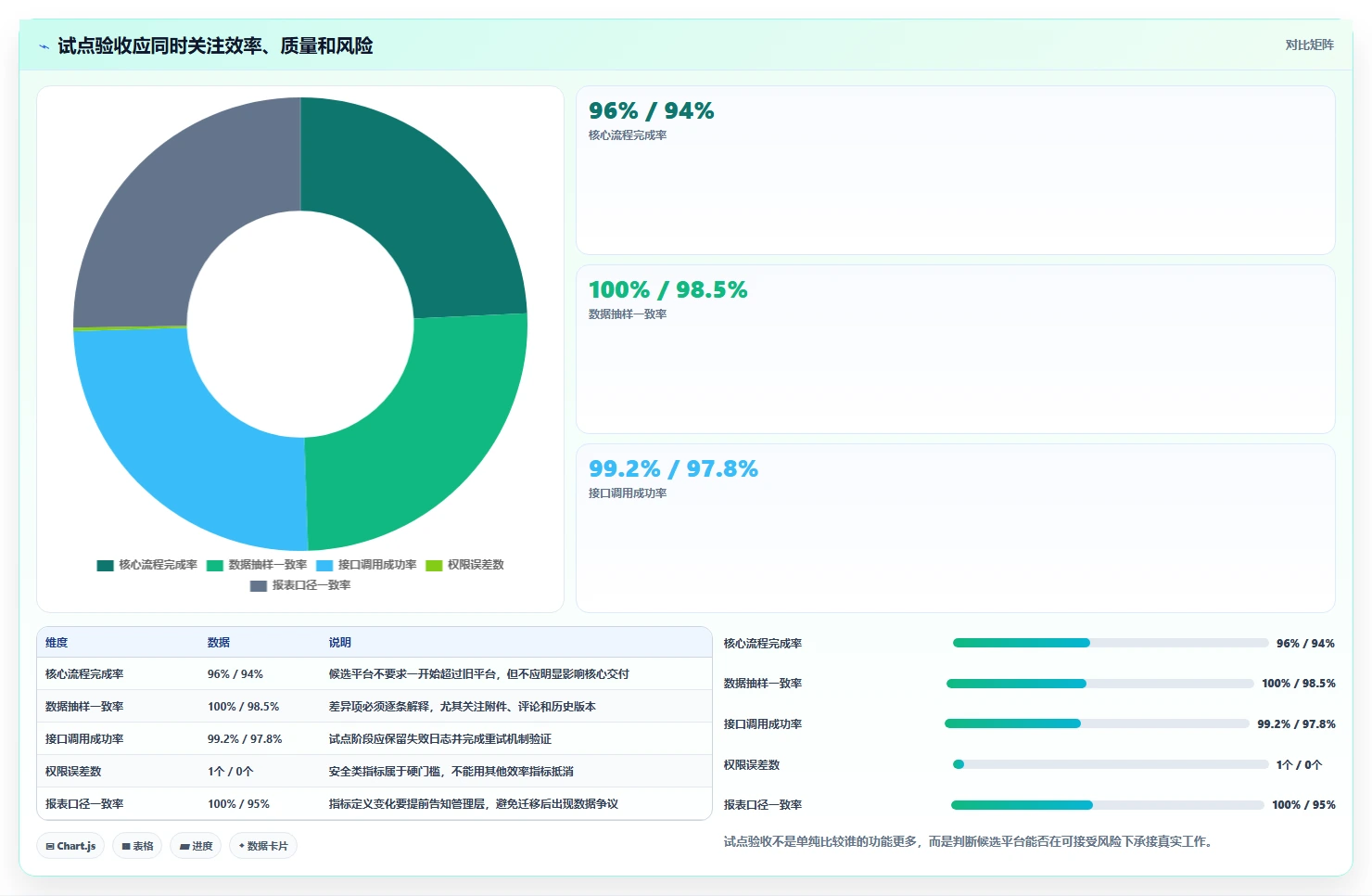Click the progress value 99.2% / 97.8%
Viewport: 1372px width, 896px height.
click(x=1296, y=724)
